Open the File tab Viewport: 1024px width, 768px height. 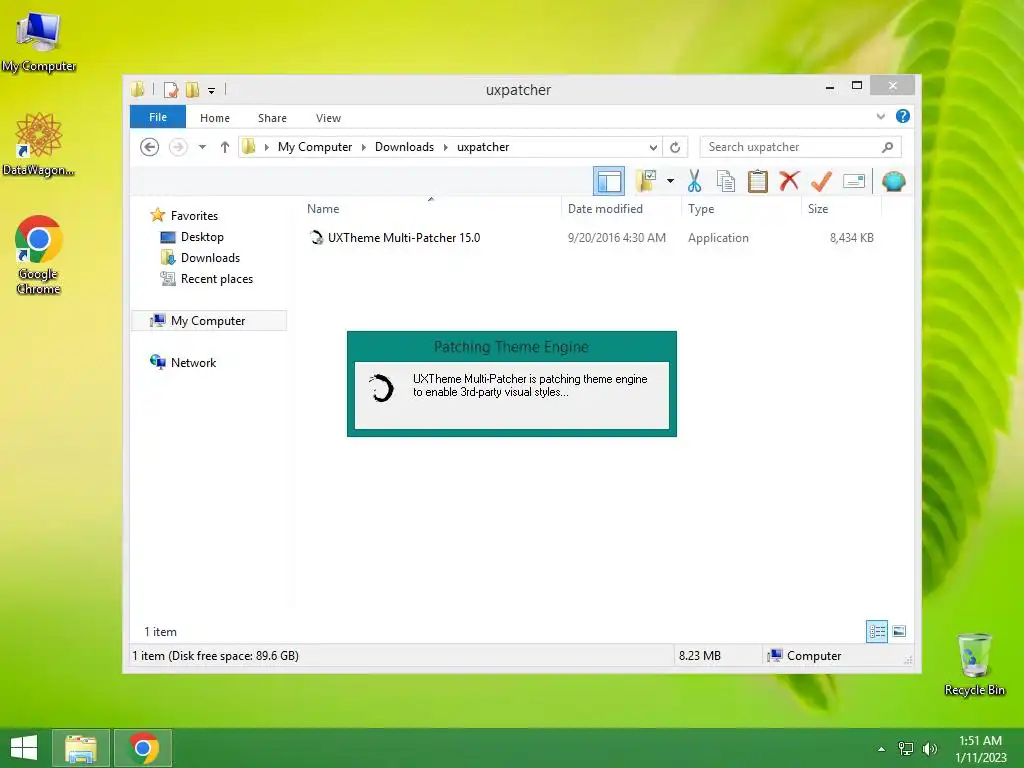(x=158, y=117)
